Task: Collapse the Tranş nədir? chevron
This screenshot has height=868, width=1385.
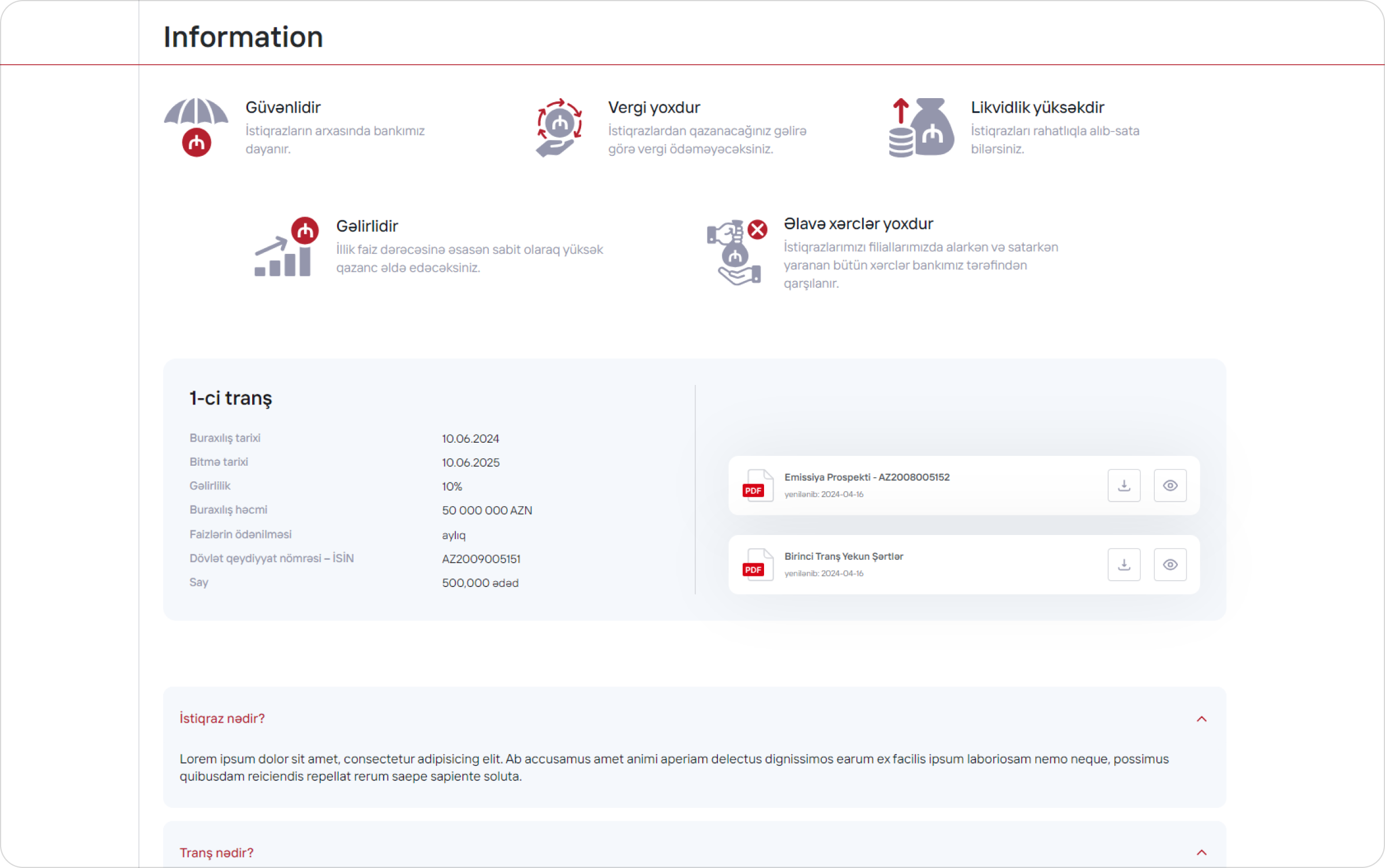Action: pyautogui.click(x=1201, y=853)
